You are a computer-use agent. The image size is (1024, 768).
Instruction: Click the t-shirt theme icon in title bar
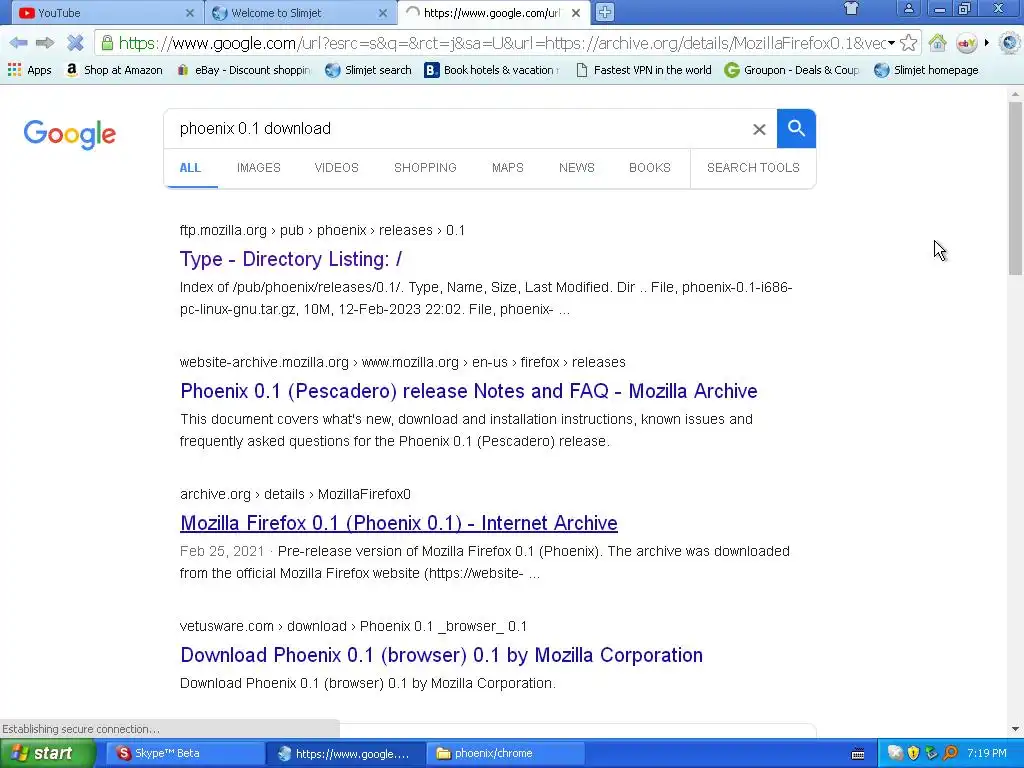tap(851, 8)
